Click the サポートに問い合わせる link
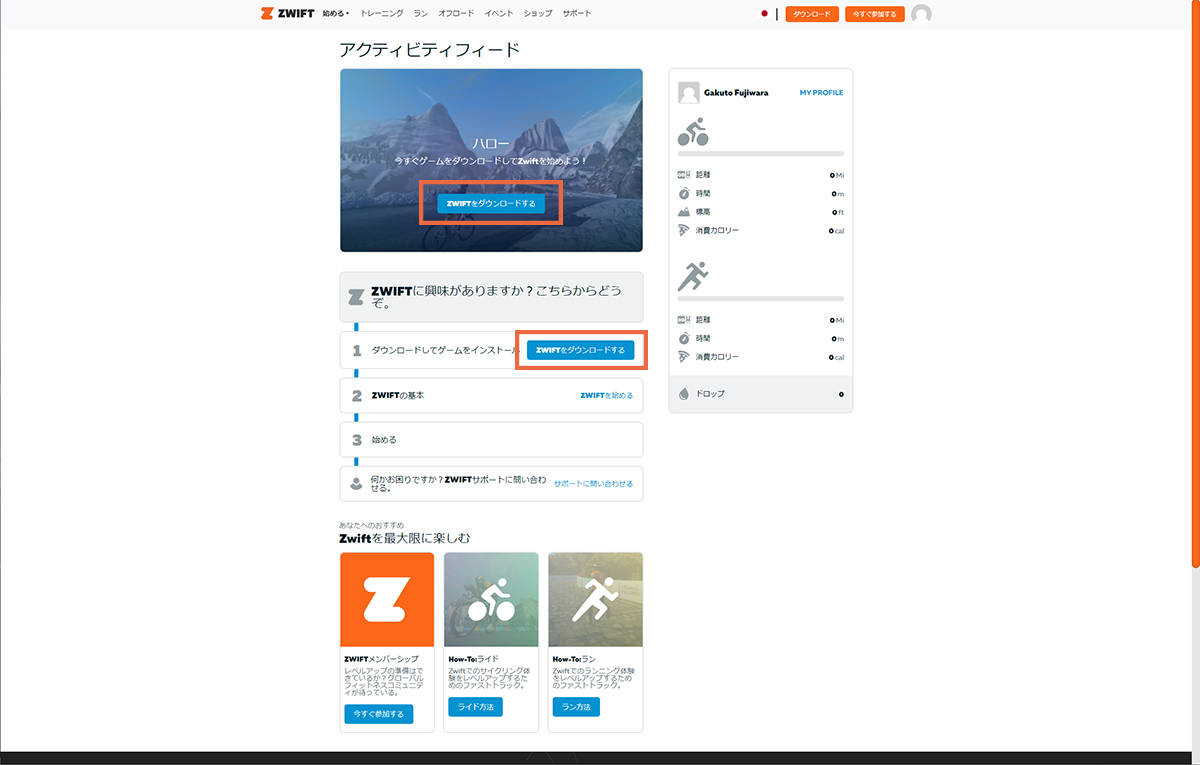The width and height of the screenshot is (1200, 765). click(x=594, y=483)
